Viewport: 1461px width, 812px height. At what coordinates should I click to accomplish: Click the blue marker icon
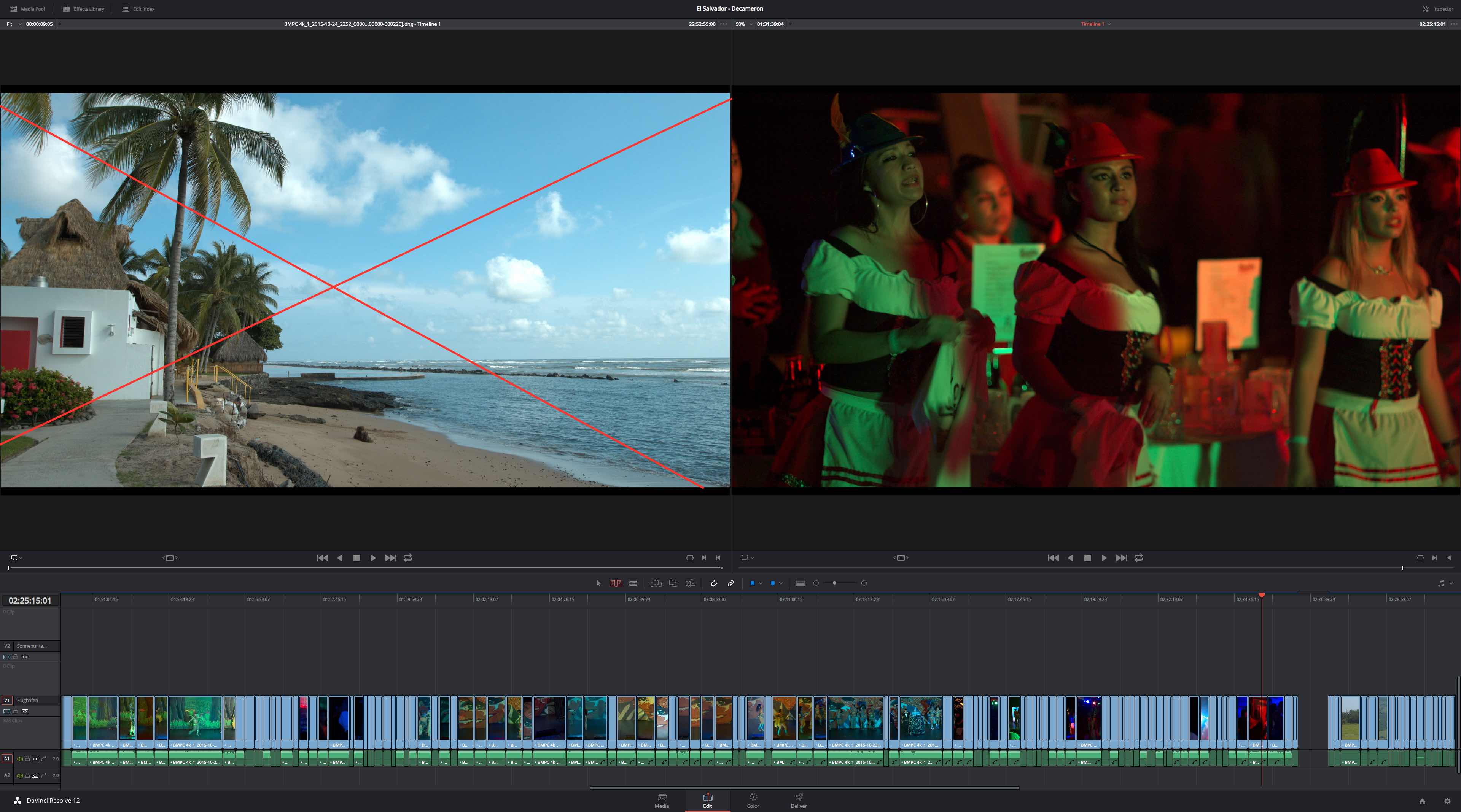point(772,583)
